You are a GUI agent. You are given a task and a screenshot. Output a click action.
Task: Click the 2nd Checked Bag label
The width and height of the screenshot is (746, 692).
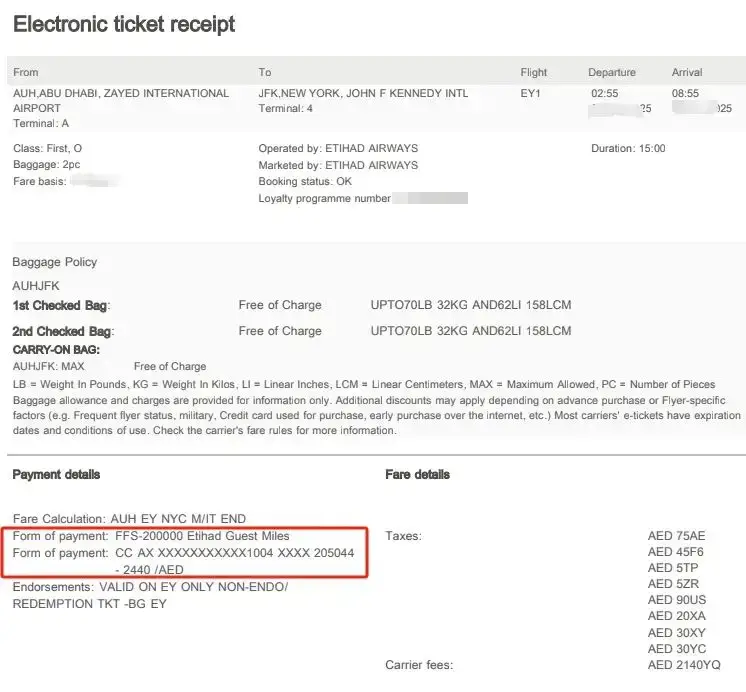[61, 331]
